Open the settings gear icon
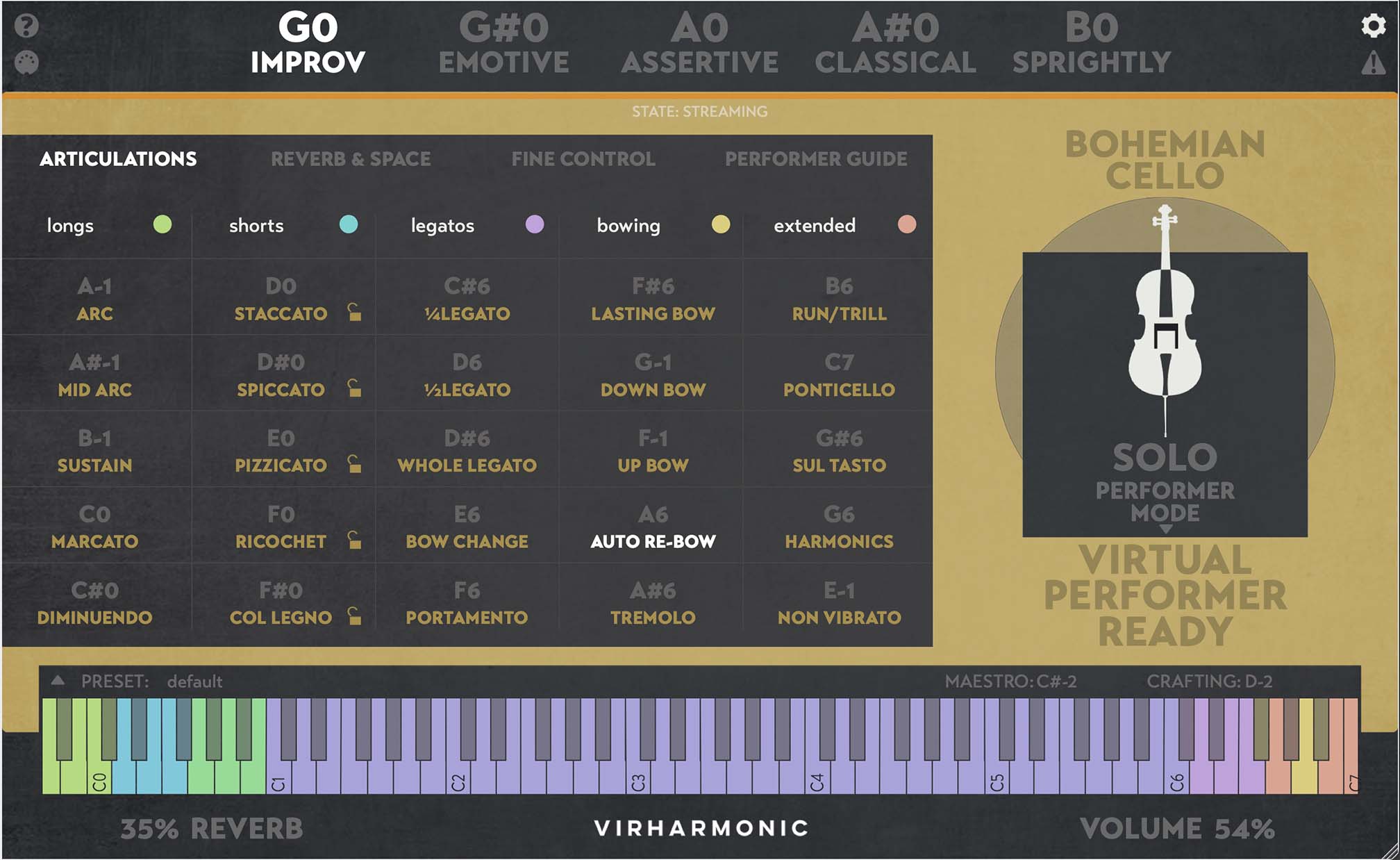 (1372, 26)
